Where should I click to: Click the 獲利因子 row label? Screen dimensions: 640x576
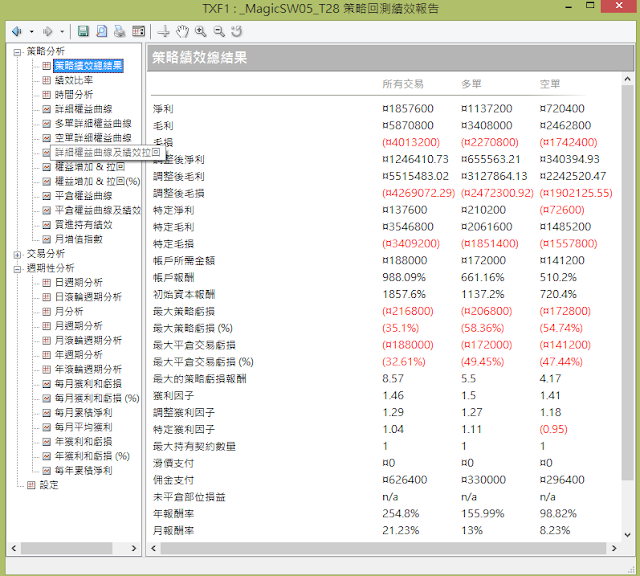coord(173,396)
